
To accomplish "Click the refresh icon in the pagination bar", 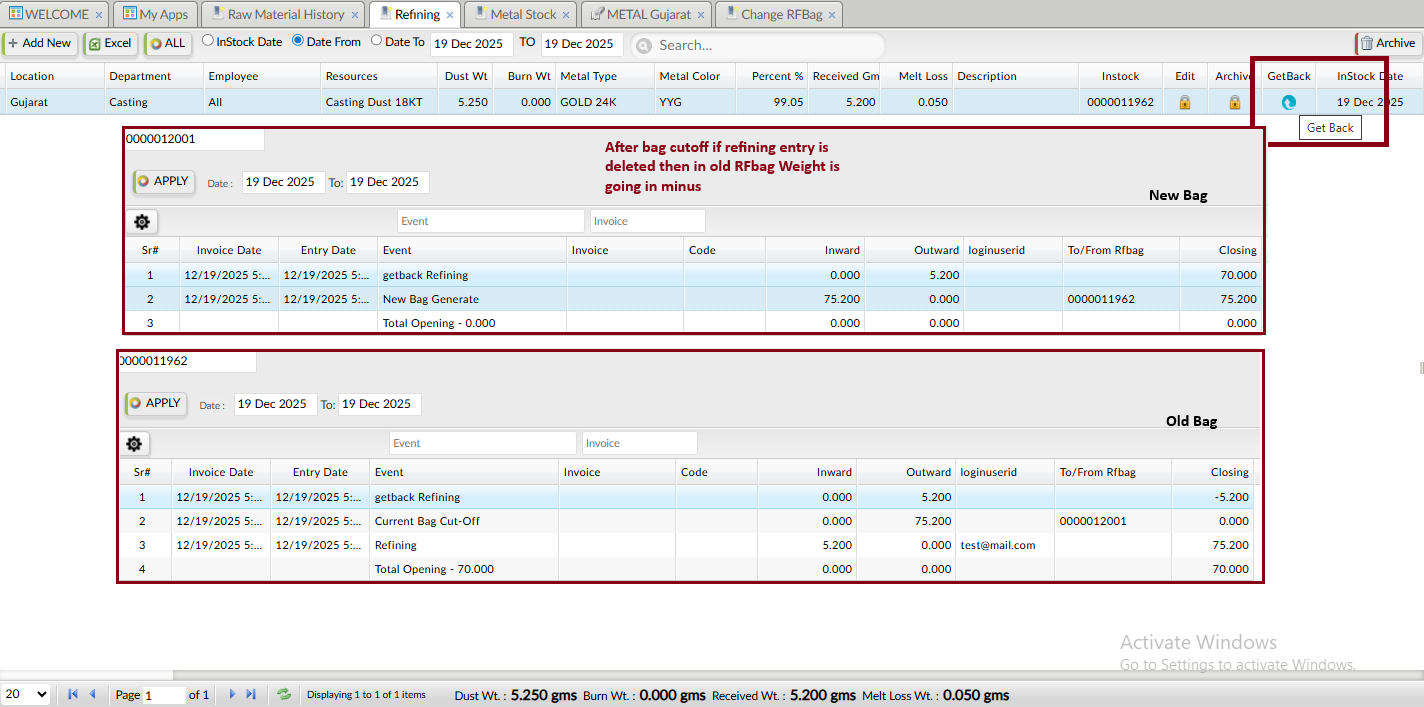I will [x=284, y=694].
